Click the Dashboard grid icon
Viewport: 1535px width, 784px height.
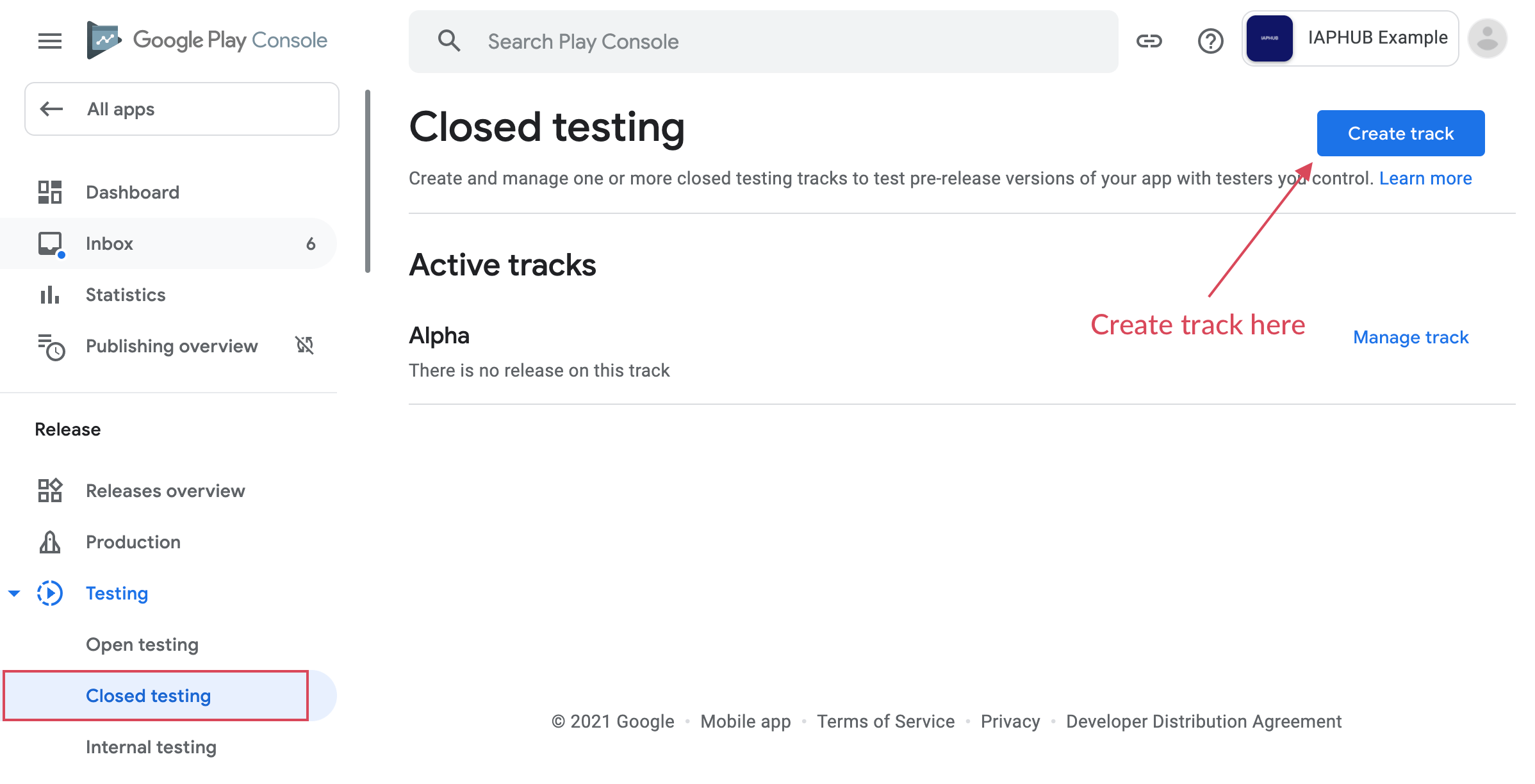coord(50,192)
